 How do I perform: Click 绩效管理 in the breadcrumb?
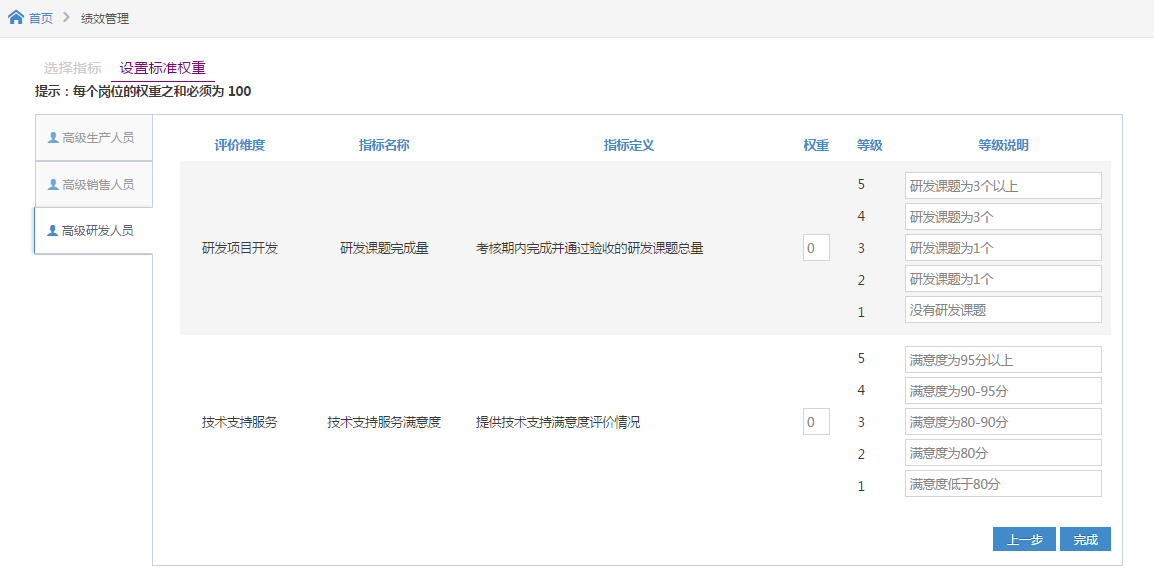105,18
